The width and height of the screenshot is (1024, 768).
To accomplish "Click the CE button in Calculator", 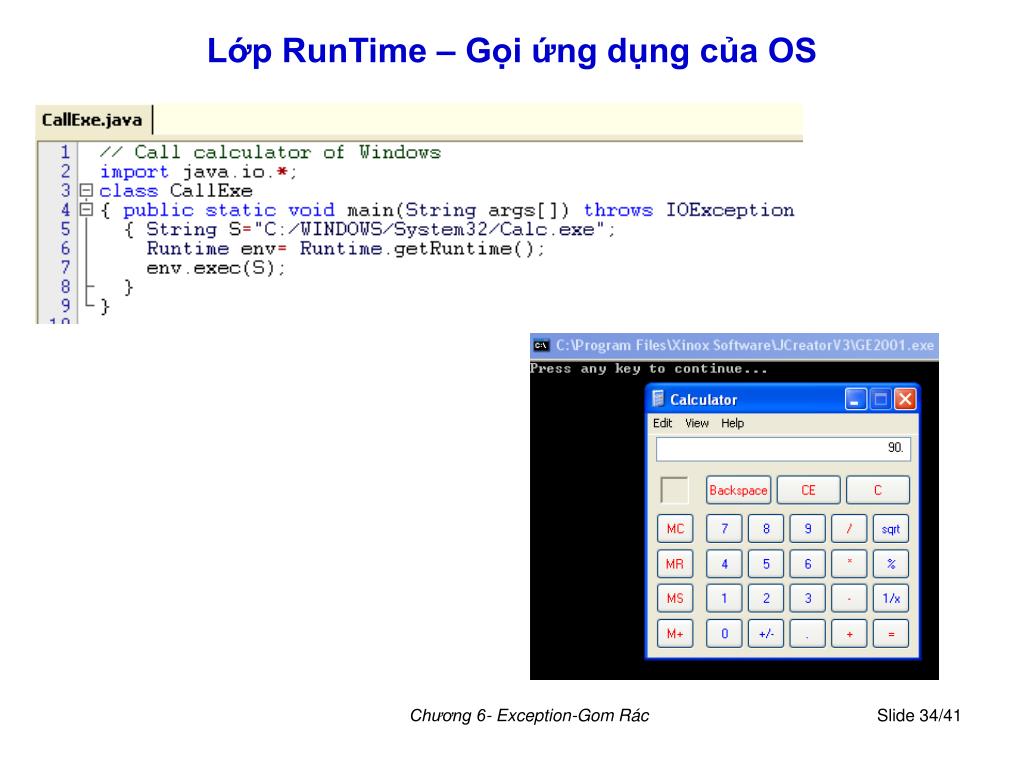I will (x=808, y=490).
